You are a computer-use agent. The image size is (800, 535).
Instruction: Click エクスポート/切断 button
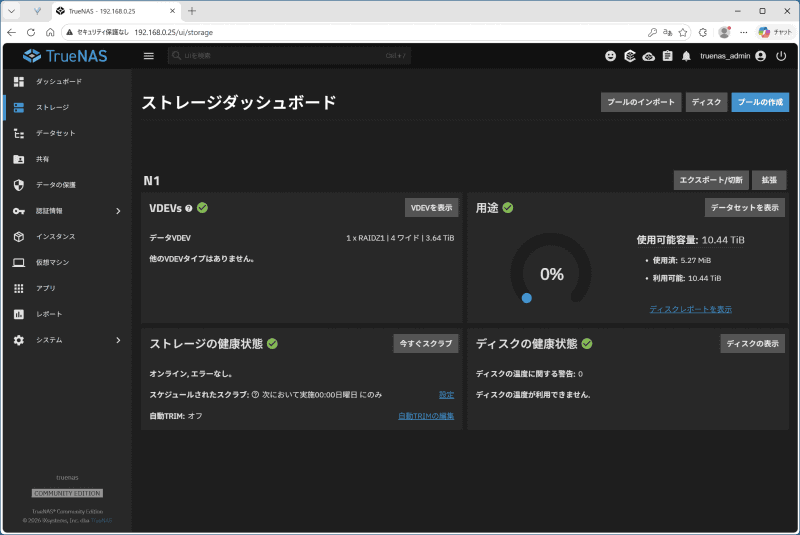tap(711, 180)
